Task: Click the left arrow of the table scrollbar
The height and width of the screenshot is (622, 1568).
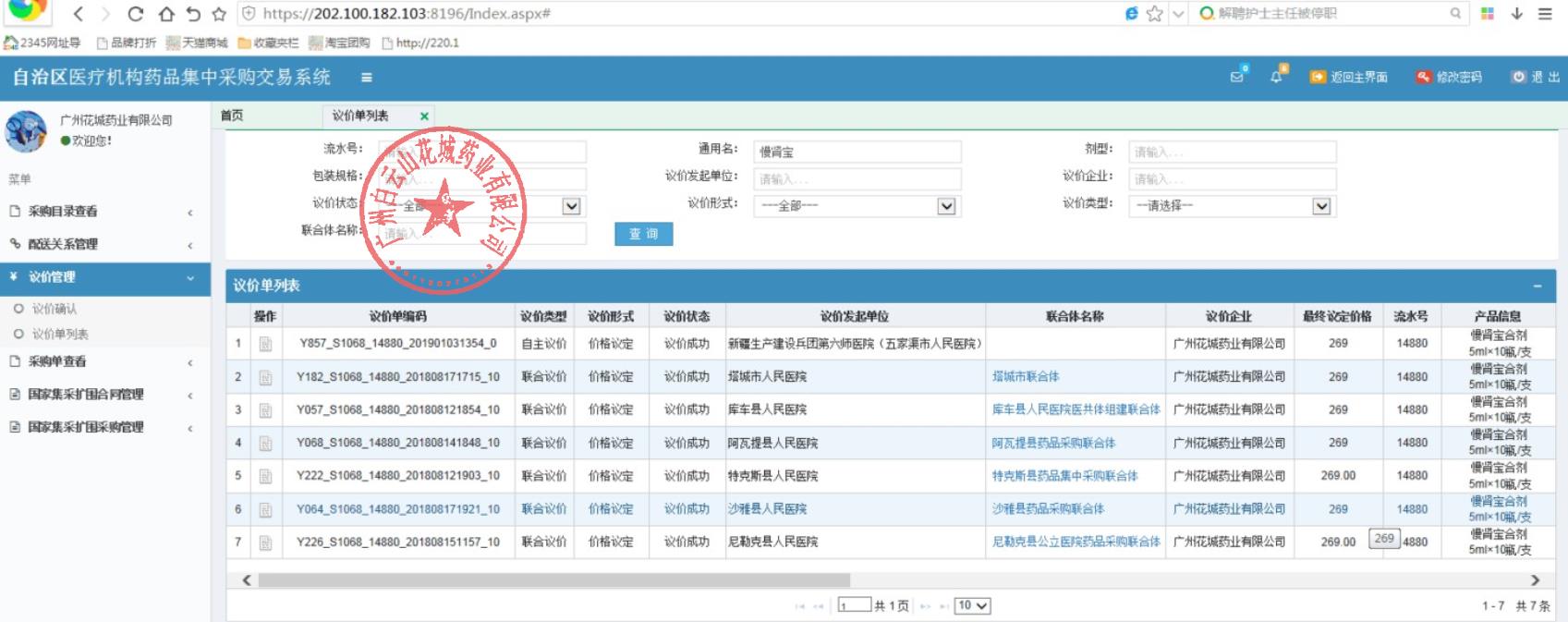Action: pos(247,580)
